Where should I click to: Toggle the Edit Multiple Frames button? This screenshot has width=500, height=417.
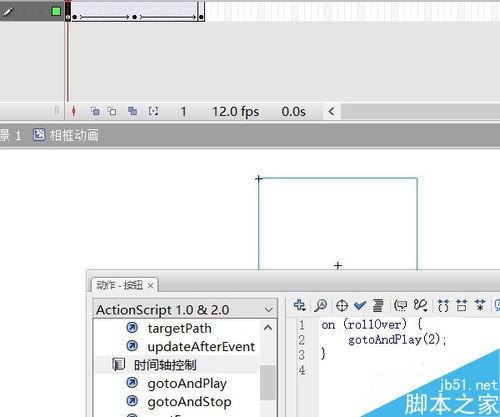coord(132,111)
